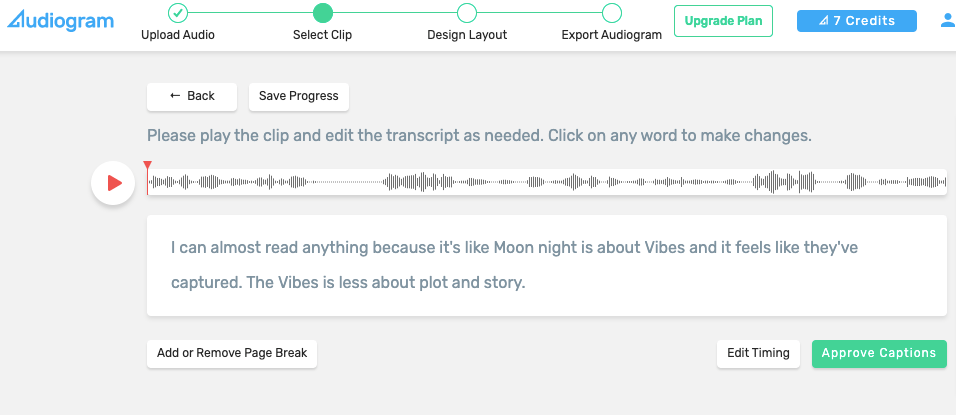The height and width of the screenshot is (415, 956).
Task: Select the word "Vibes" in the second transcript line
Action: (x=299, y=283)
